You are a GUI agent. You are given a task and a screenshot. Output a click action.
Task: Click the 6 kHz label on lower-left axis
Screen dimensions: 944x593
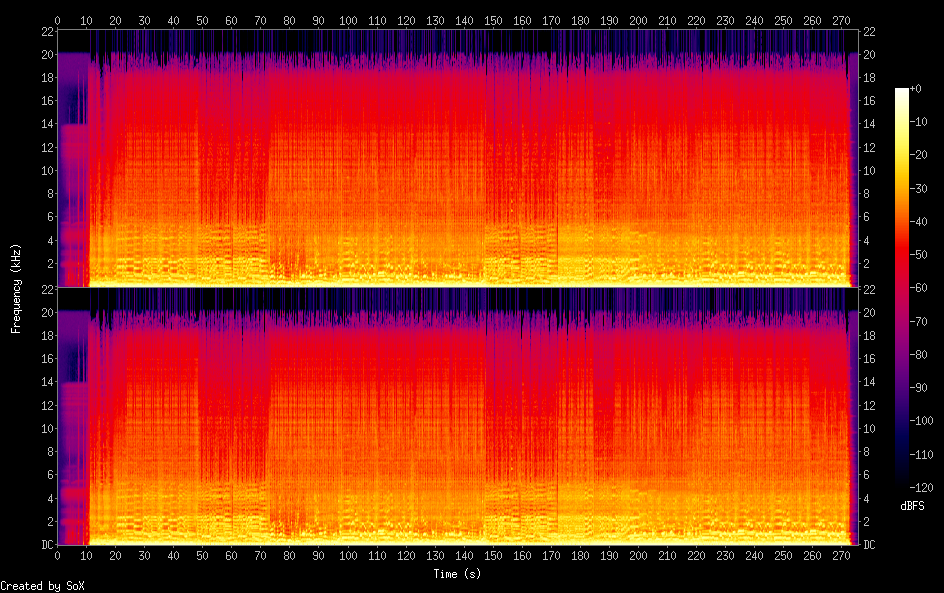[x=48, y=475]
